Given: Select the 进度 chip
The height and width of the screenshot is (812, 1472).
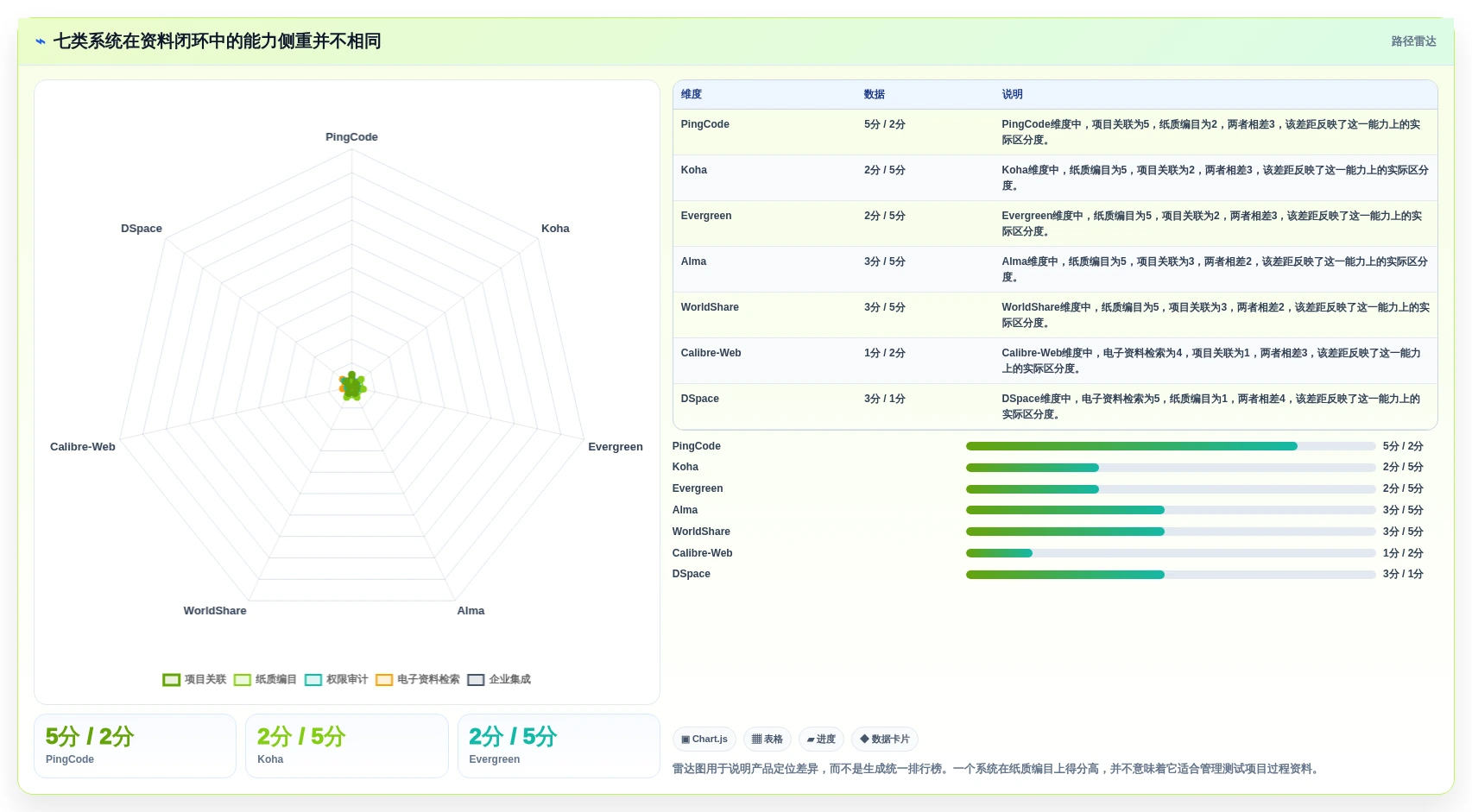Looking at the screenshot, I should click(821, 740).
